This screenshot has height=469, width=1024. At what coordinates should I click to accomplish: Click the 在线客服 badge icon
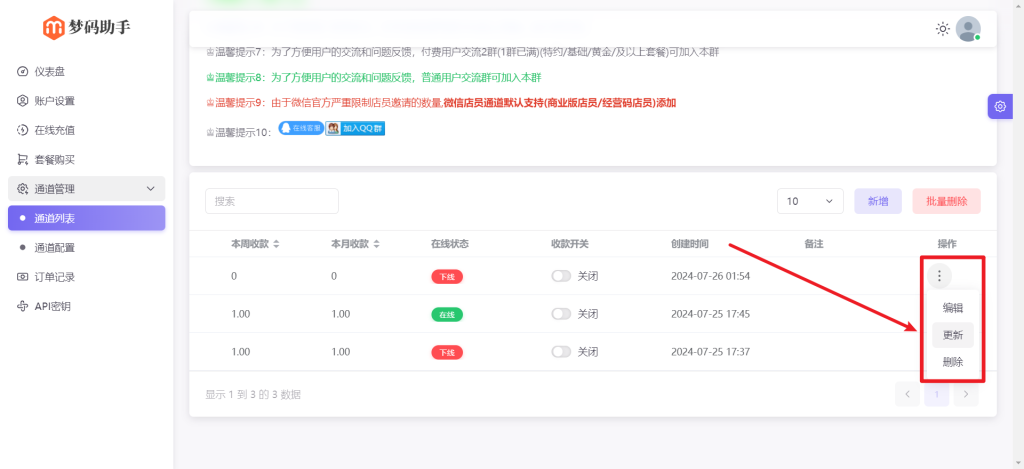[x=300, y=129]
